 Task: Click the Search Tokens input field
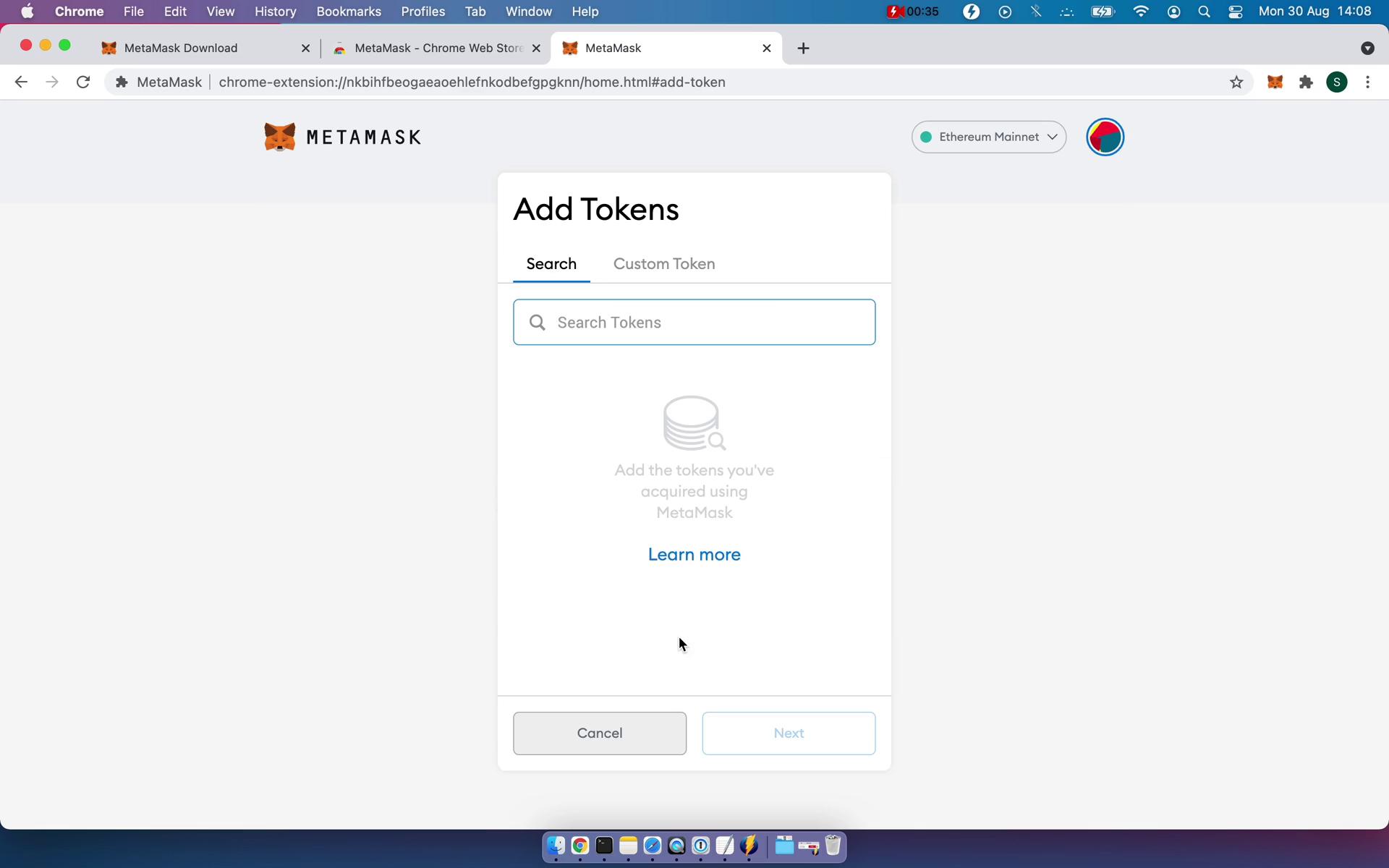(x=694, y=322)
